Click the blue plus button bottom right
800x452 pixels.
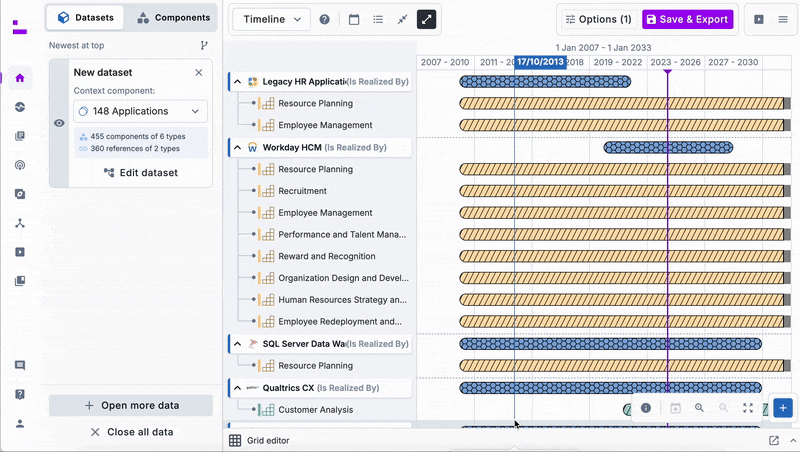click(x=783, y=408)
